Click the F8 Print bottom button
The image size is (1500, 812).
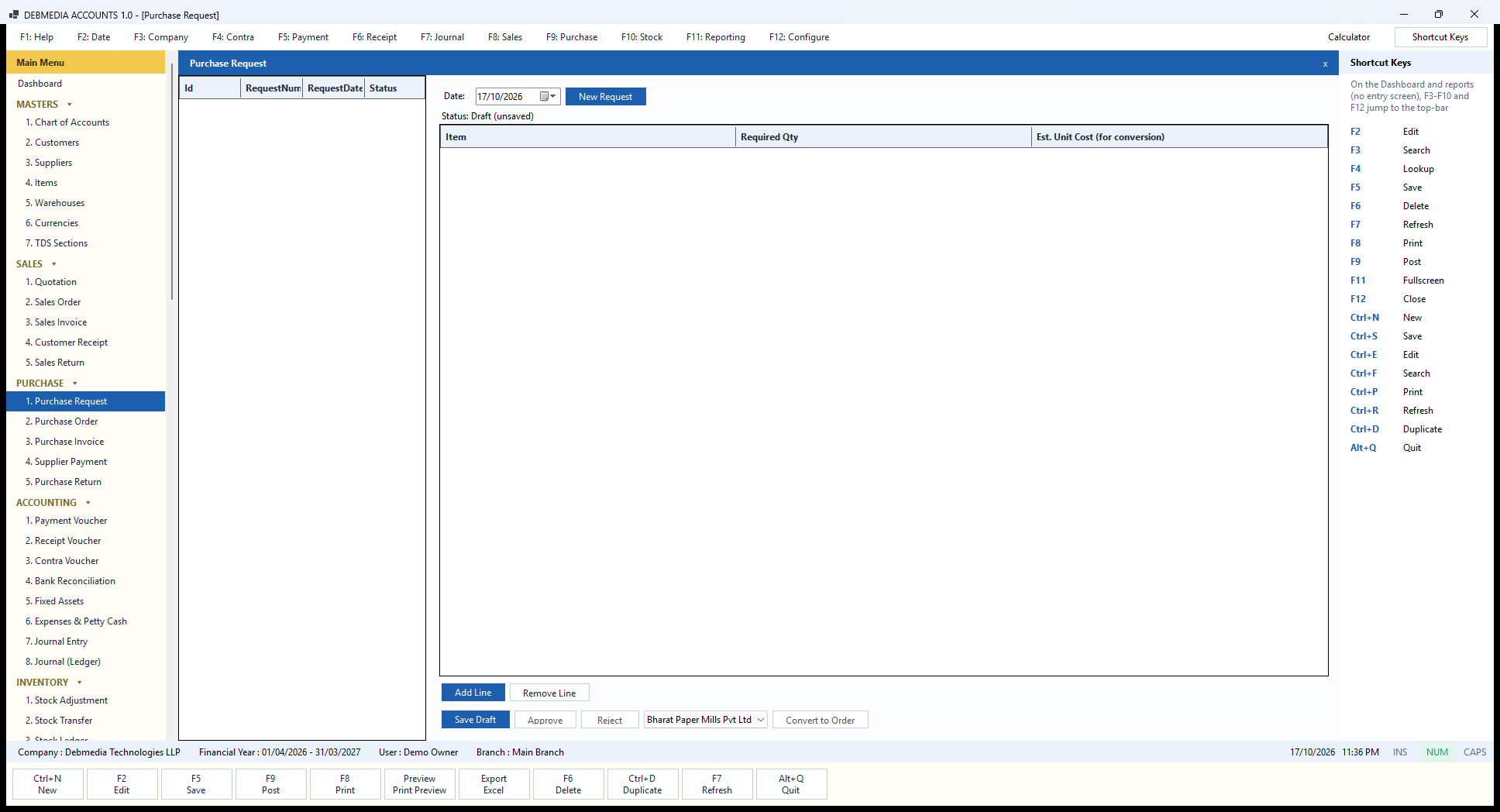click(x=345, y=784)
